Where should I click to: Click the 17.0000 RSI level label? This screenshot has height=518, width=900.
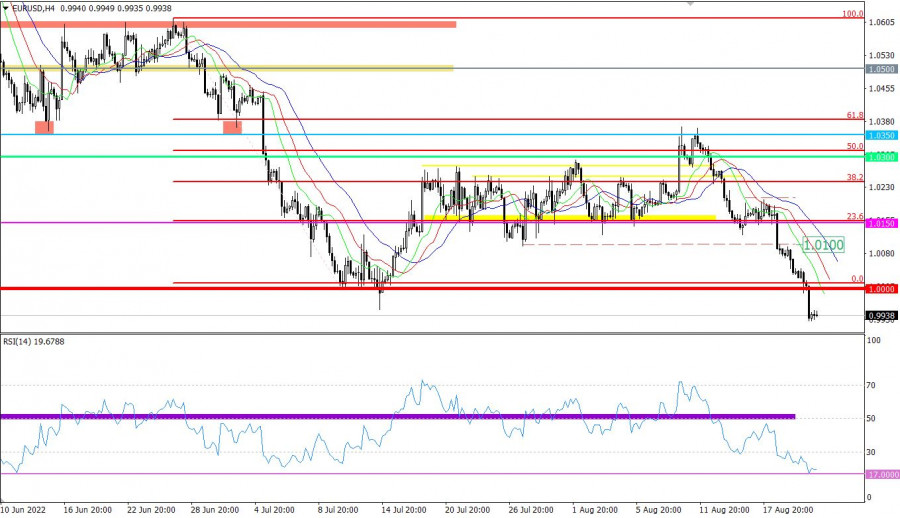[880, 475]
